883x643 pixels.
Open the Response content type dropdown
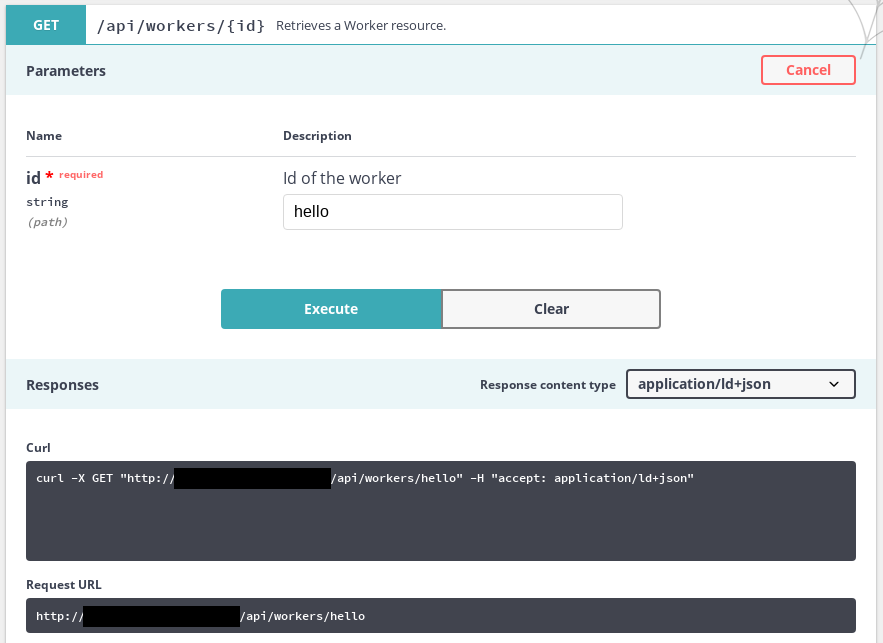[741, 384]
